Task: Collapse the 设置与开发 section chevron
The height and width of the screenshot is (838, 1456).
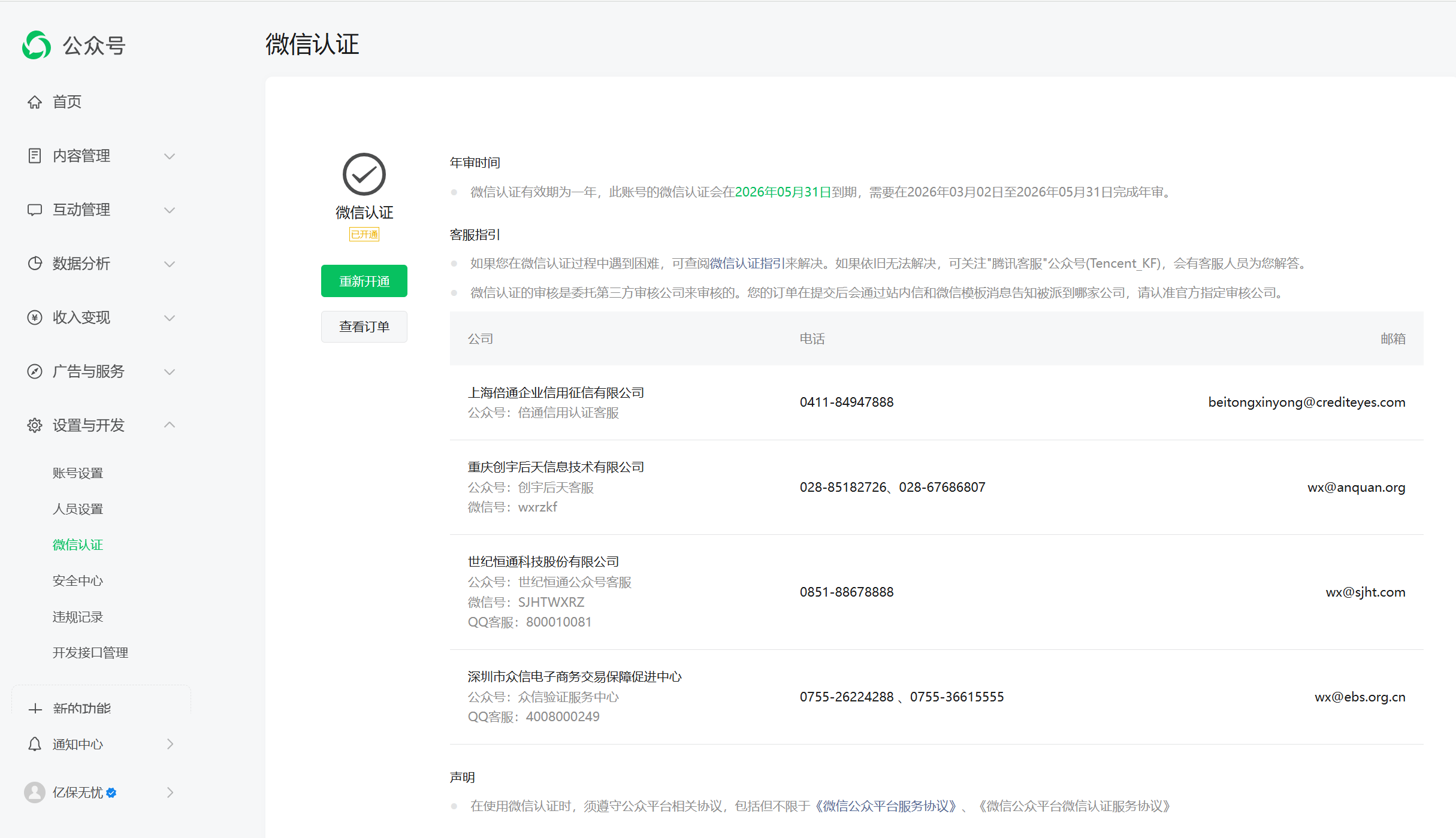Action: tap(170, 425)
